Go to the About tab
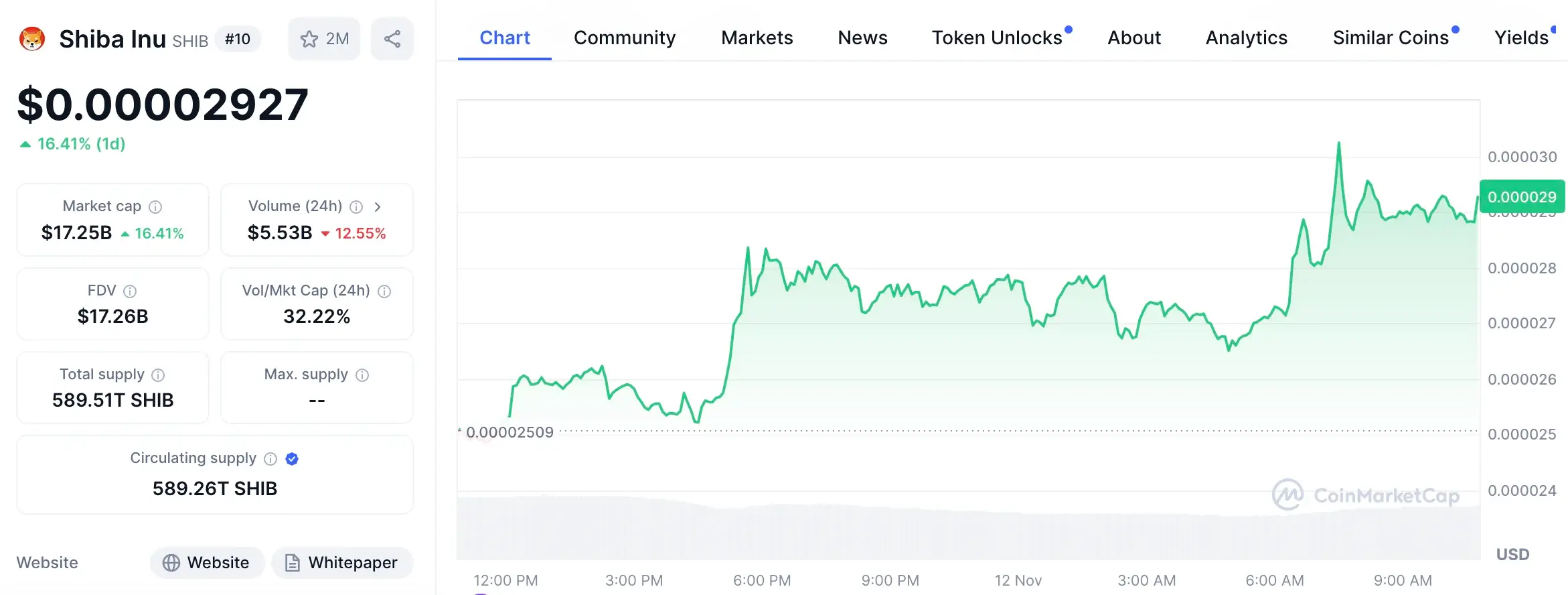 point(1134,38)
